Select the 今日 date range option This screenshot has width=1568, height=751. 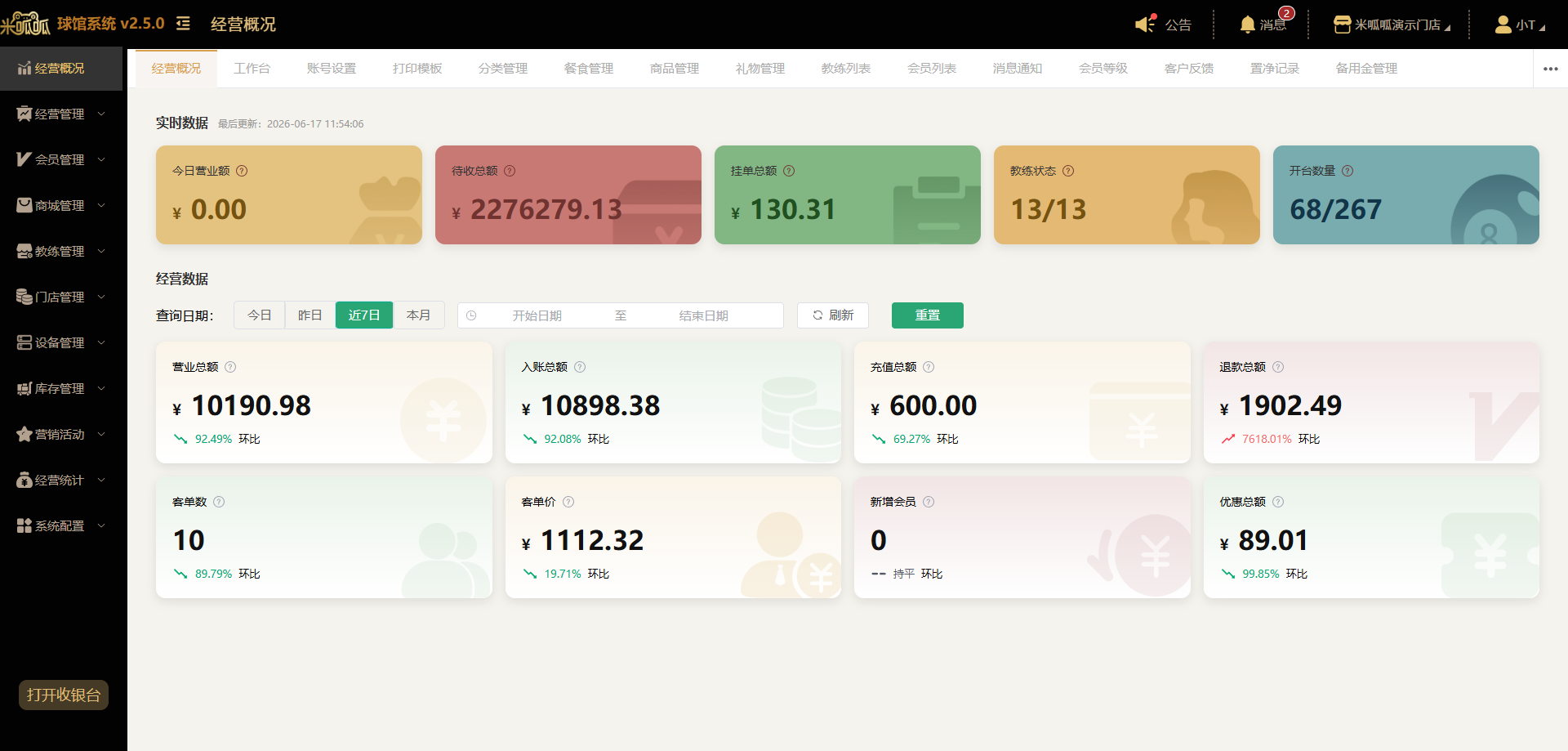(x=260, y=315)
